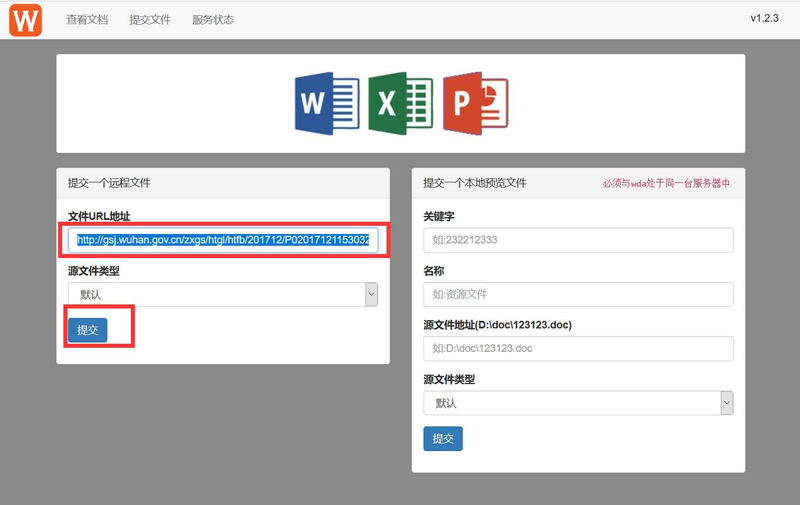Click the red 必须与wda处于同一台服务器中 notice
Screen dimensions: 800x505
tap(666, 183)
